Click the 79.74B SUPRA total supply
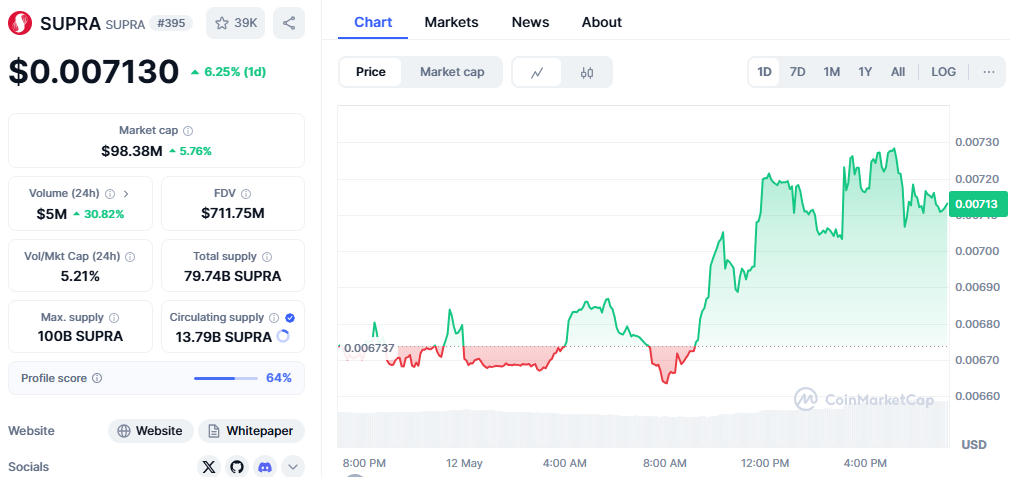 [233, 276]
